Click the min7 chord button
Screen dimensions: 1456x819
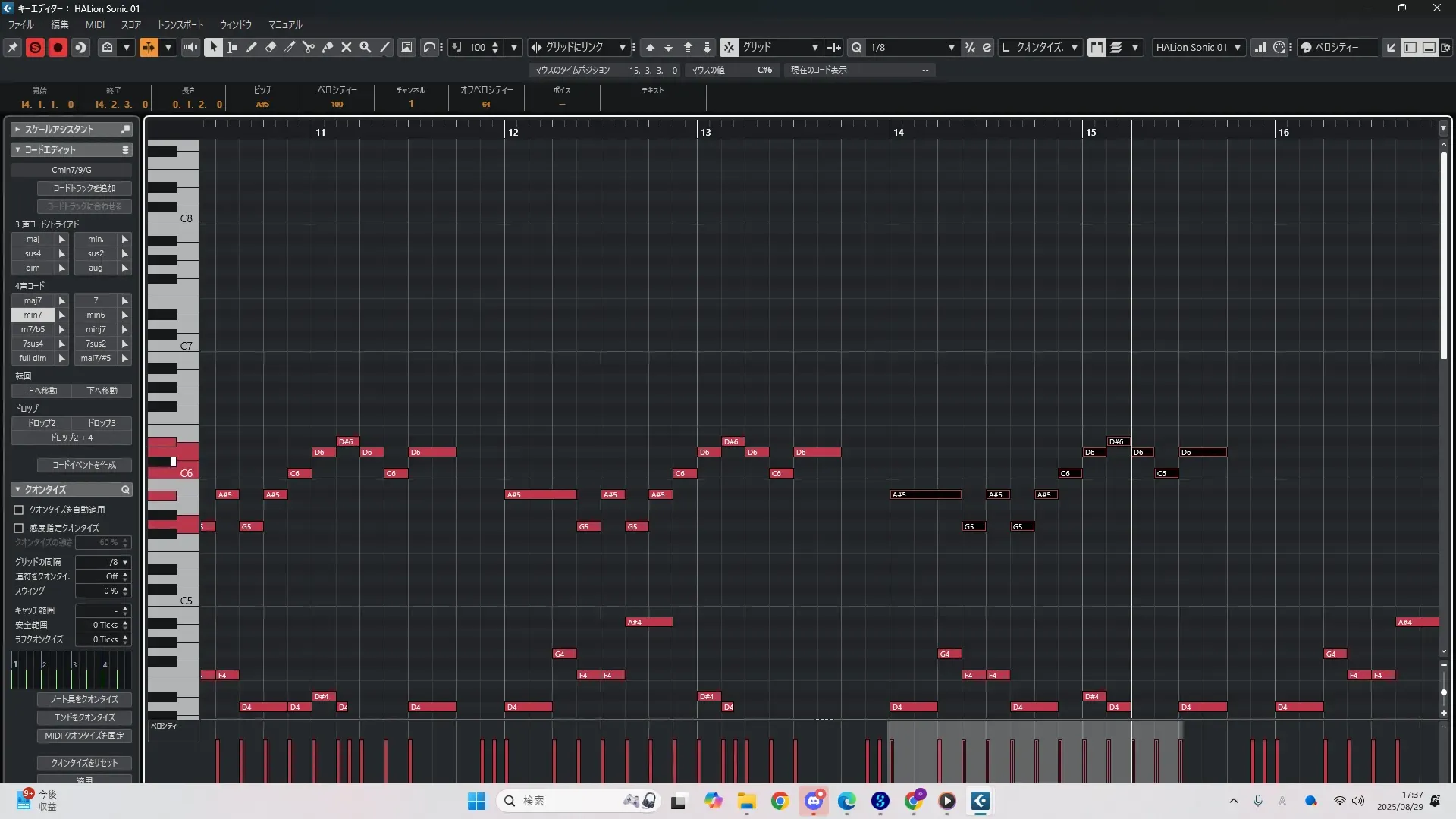click(x=33, y=315)
